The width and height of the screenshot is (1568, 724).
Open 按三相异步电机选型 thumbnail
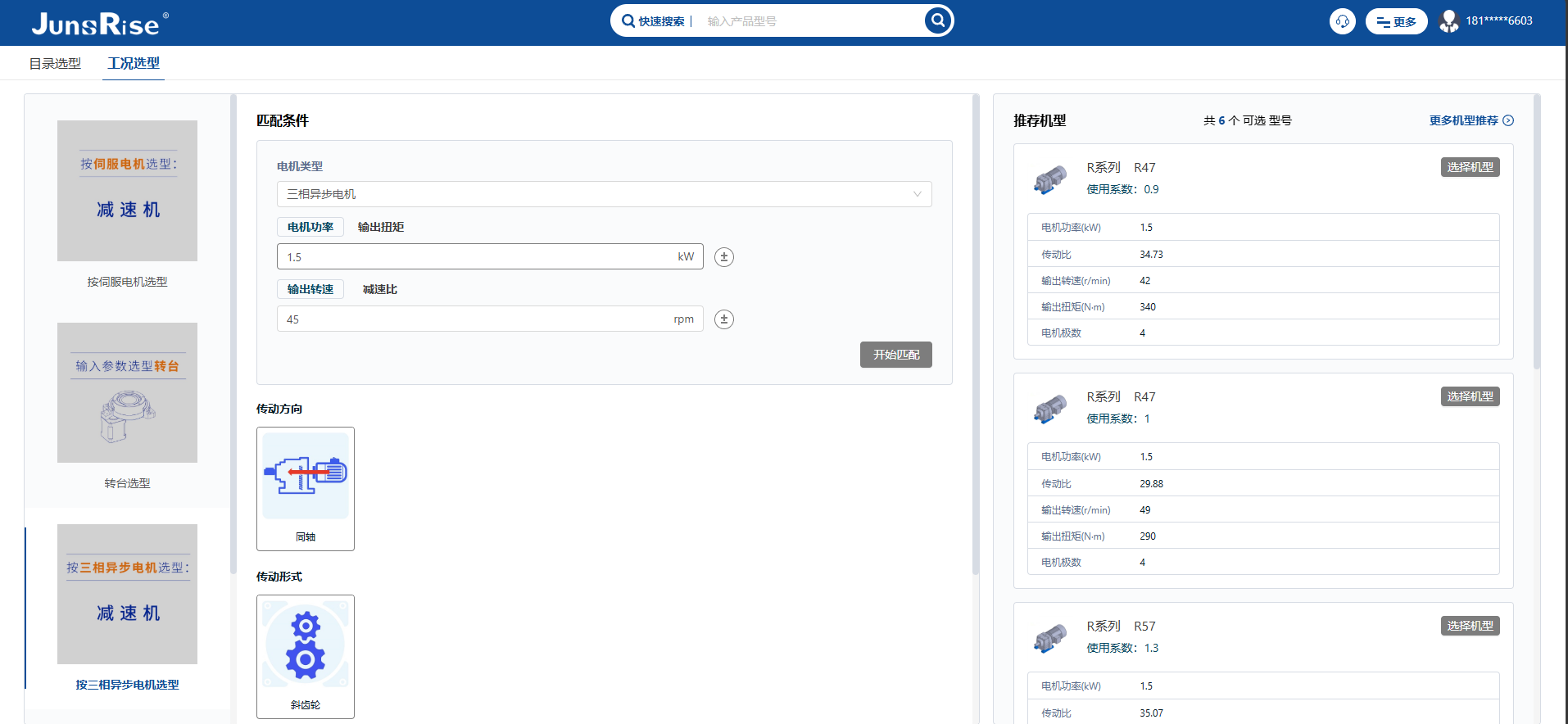(x=127, y=594)
